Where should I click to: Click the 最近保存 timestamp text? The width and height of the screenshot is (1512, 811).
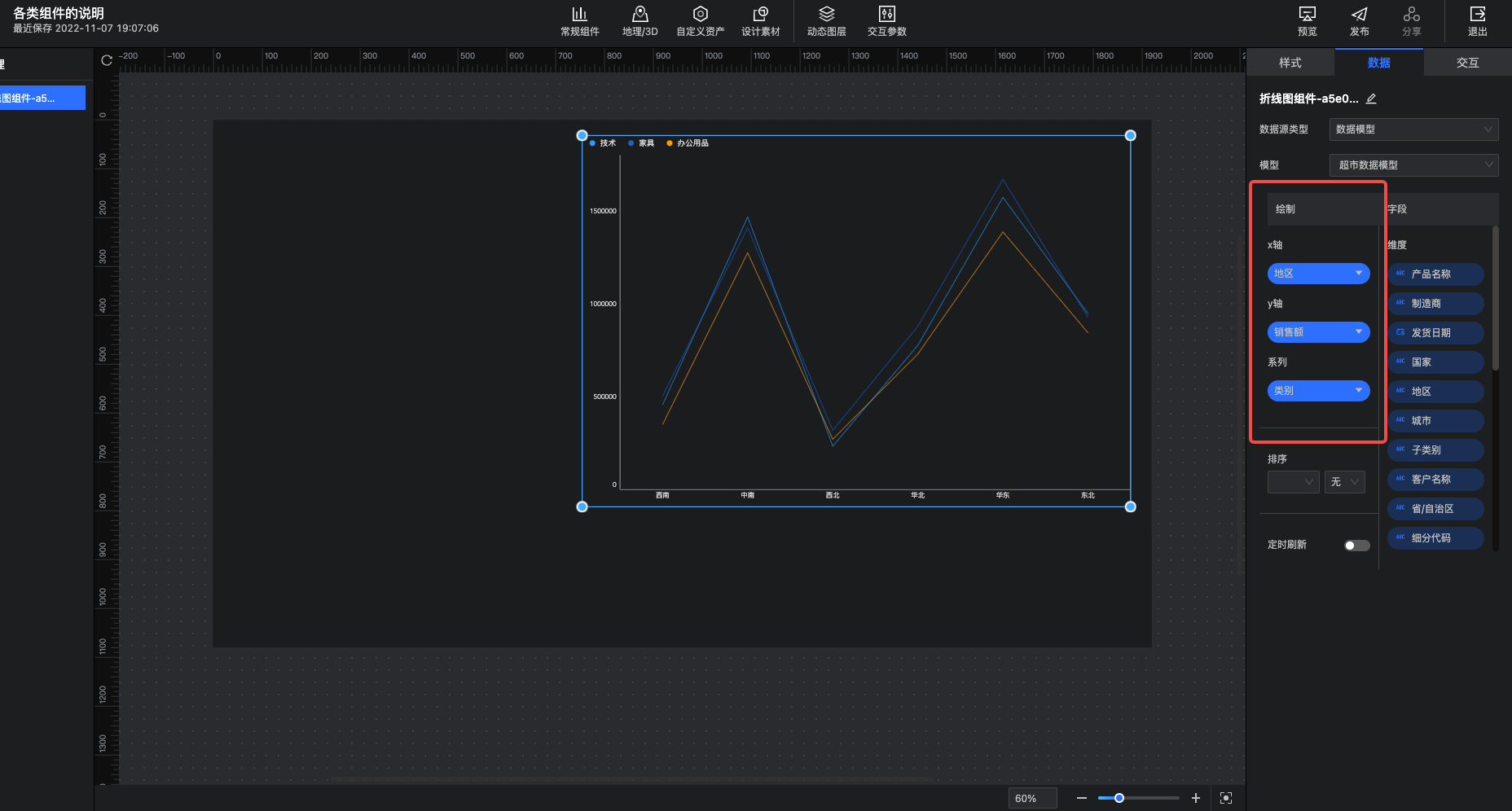[x=86, y=28]
